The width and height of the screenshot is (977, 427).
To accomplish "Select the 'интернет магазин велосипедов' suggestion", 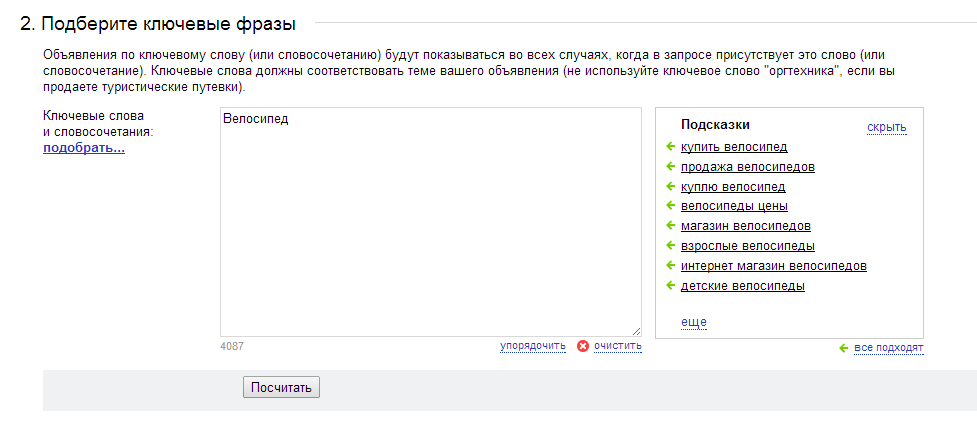I will pos(774,266).
